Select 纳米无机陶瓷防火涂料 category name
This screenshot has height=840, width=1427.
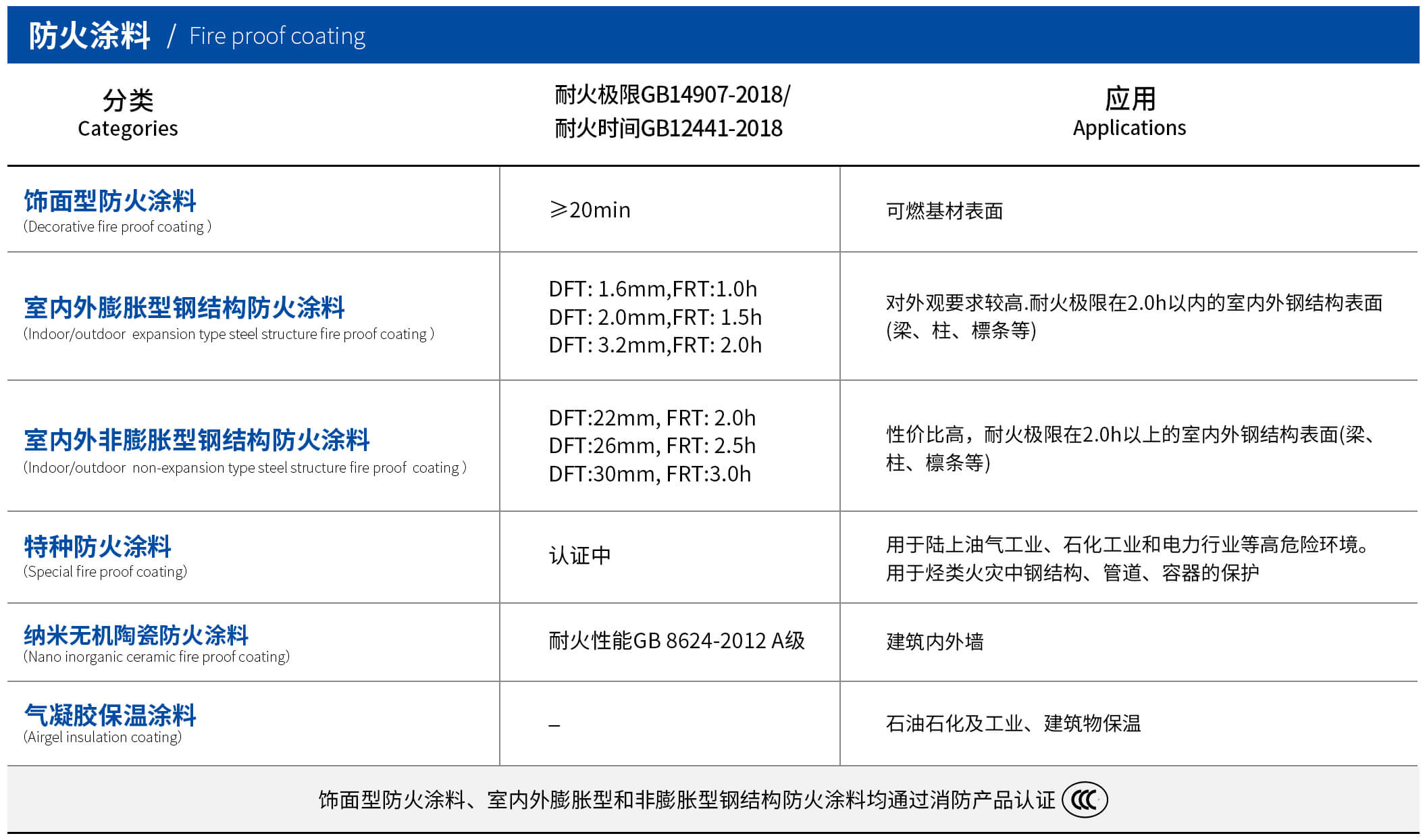(136, 635)
